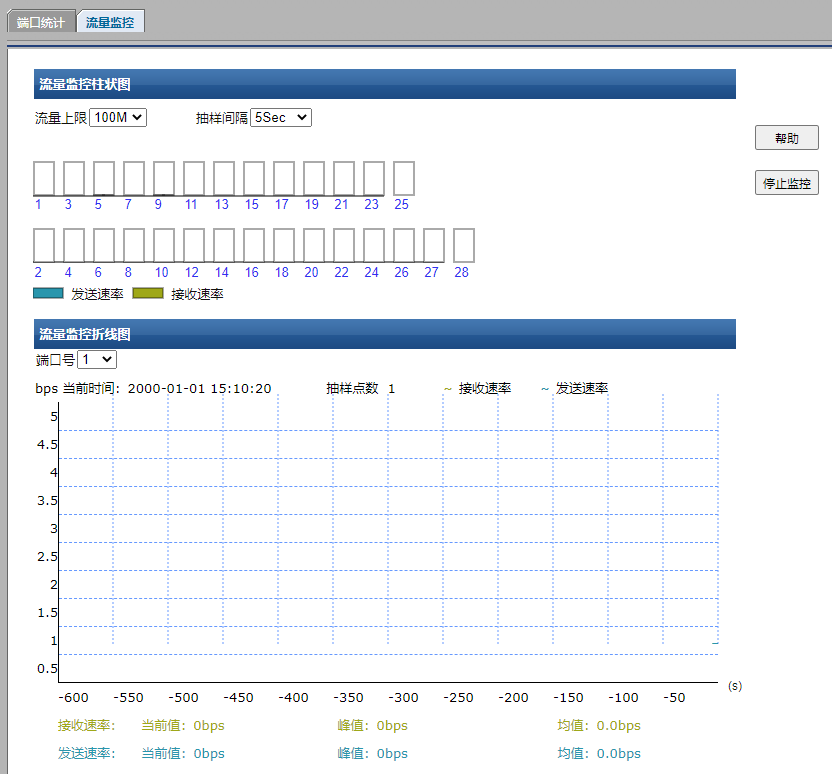
Task: Click the 抽样点数 1 text
Action: tap(360, 388)
